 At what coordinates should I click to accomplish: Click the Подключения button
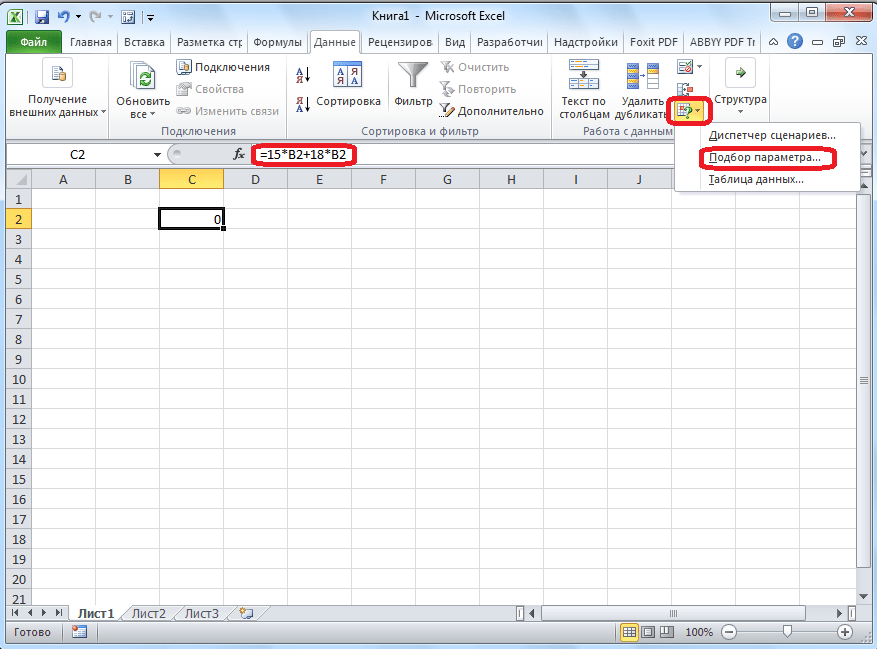tap(223, 67)
